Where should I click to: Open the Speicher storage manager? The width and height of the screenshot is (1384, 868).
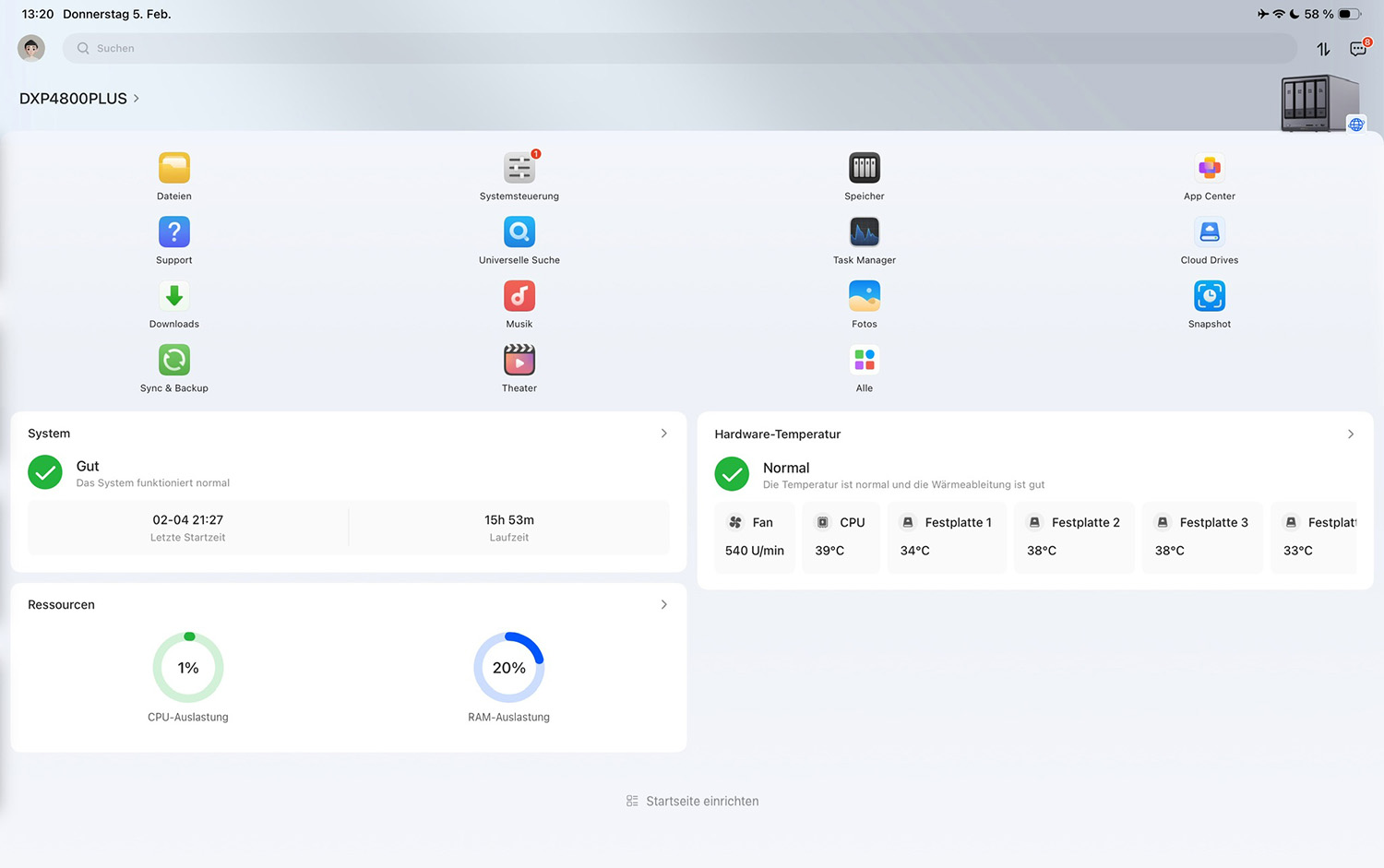point(864,169)
